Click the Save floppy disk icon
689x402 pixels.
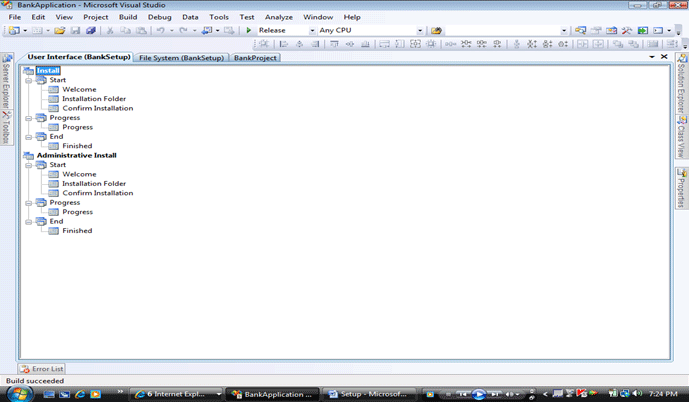pos(76,30)
